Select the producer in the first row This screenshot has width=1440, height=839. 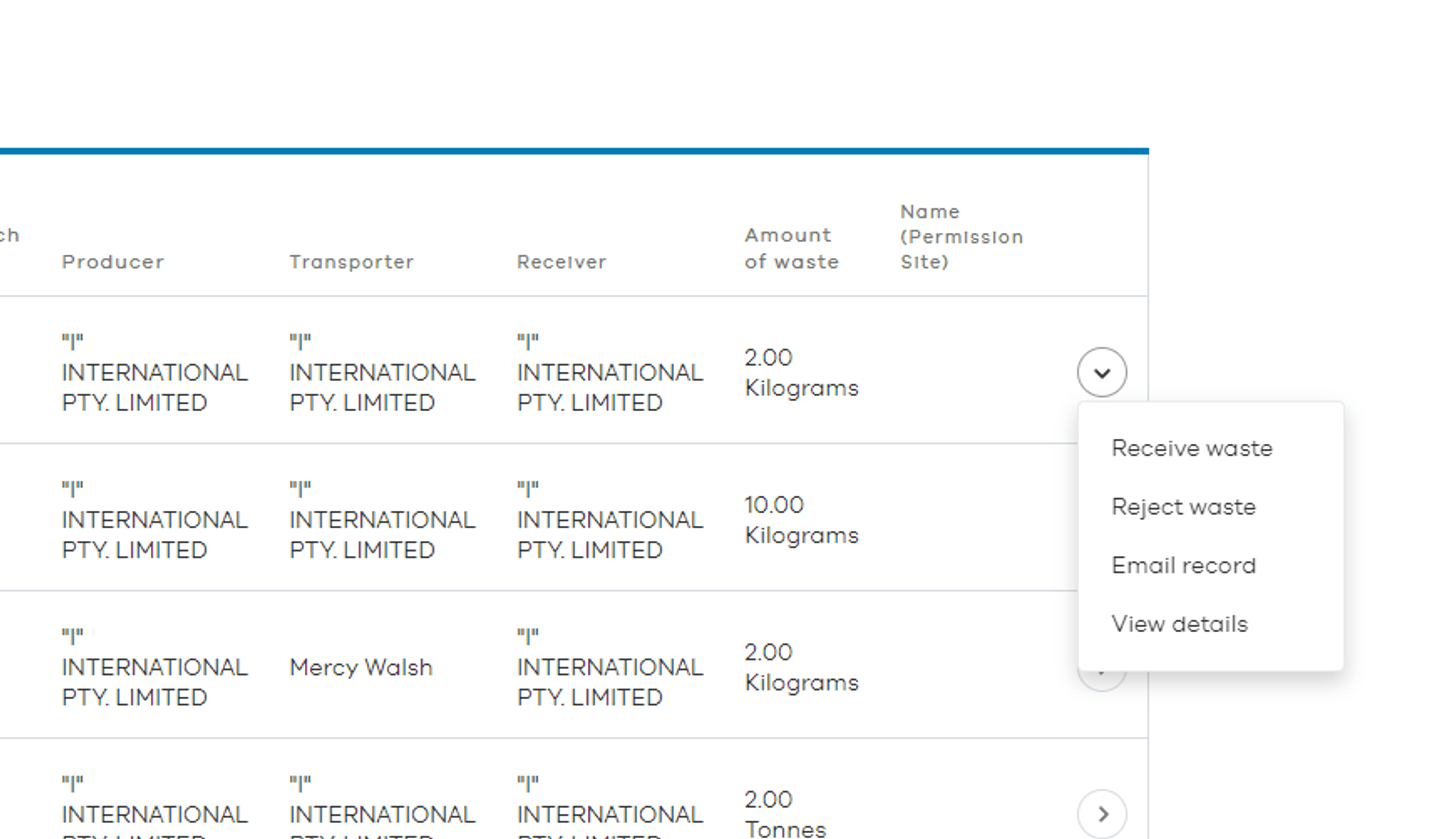coord(154,373)
